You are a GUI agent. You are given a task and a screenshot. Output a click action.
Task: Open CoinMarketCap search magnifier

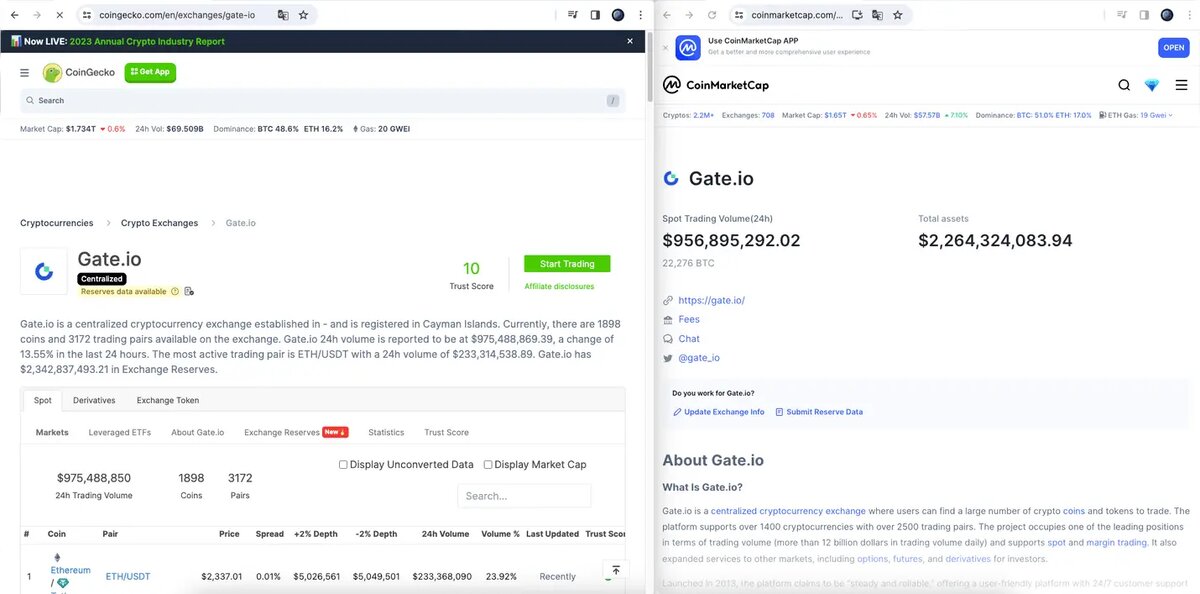[x=1124, y=85]
